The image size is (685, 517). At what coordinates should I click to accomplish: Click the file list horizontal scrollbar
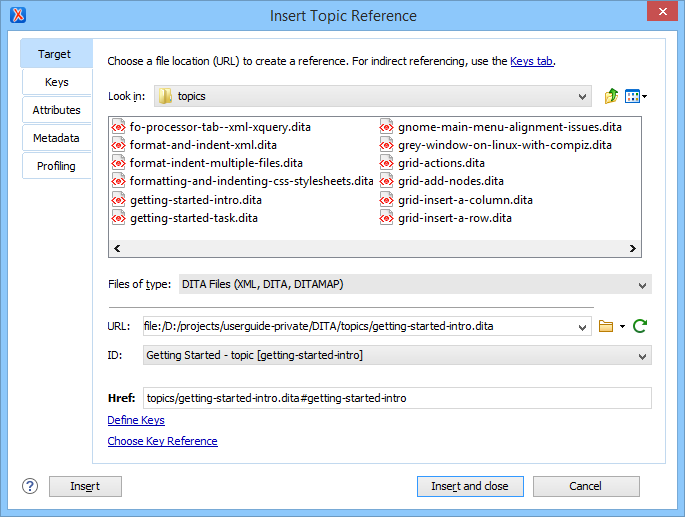(374, 248)
